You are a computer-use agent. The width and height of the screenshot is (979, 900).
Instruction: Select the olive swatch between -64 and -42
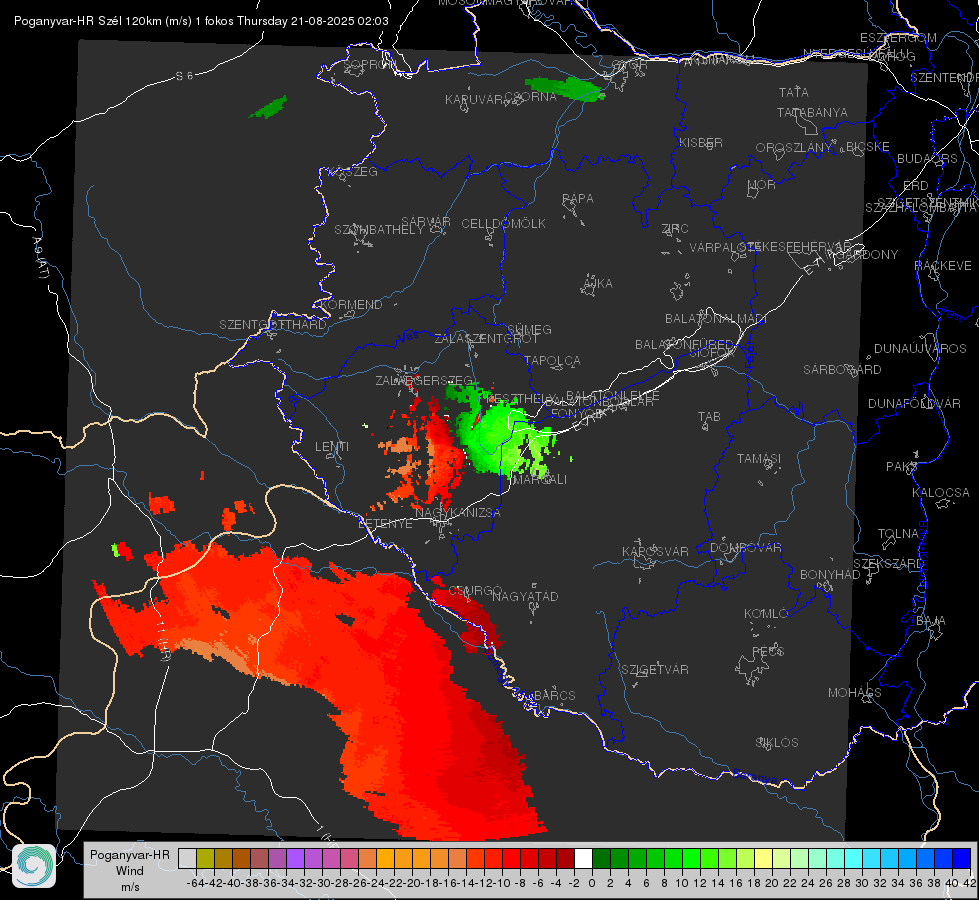(x=205, y=858)
